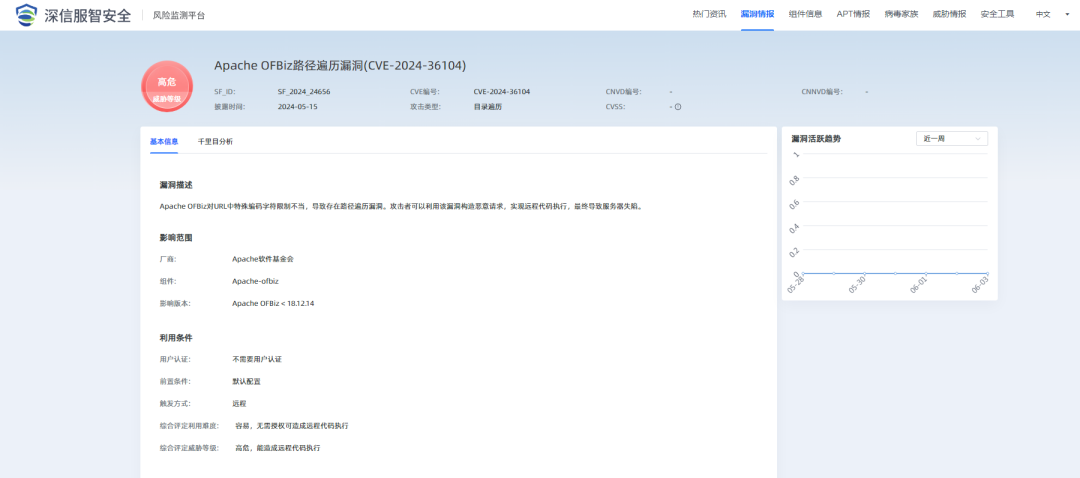The width and height of the screenshot is (1080, 478).
Task: Click the 05-30 chart data point
Action: 864,273
